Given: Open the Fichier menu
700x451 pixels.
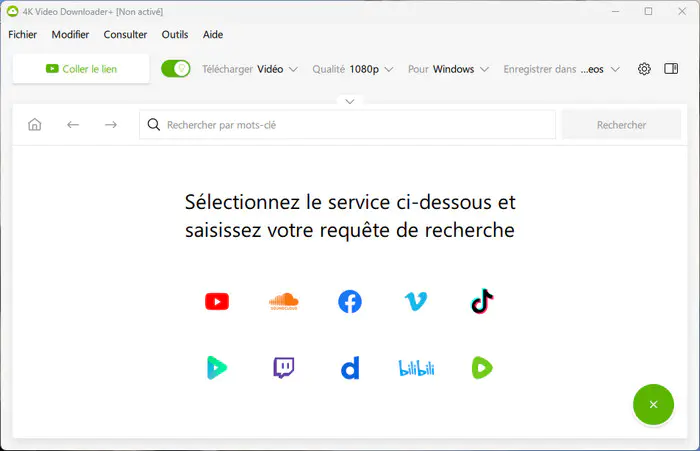Looking at the screenshot, I should point(22,34).
